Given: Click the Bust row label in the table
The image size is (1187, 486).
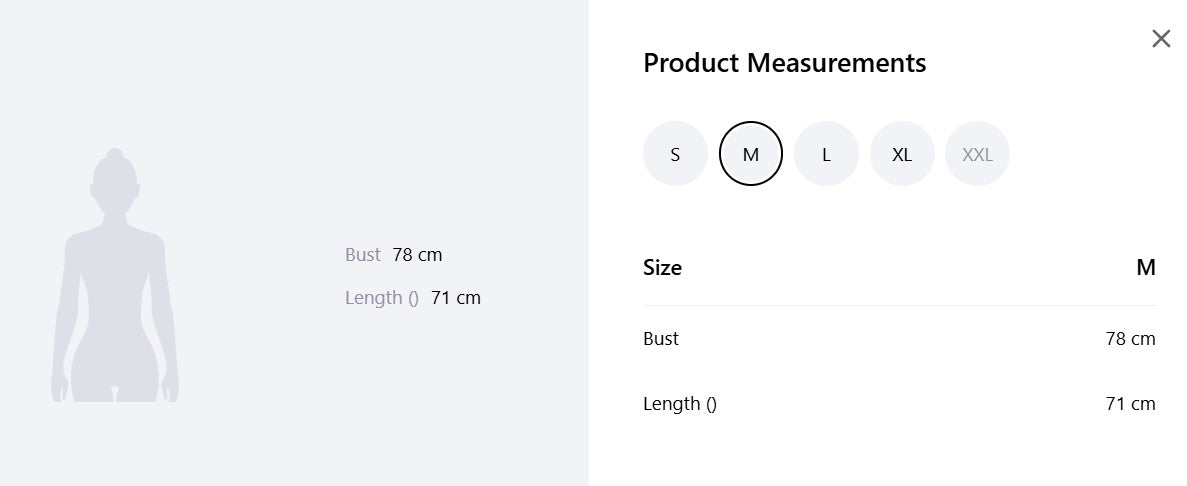Looking at the screenshot, I should pos(661,338).
